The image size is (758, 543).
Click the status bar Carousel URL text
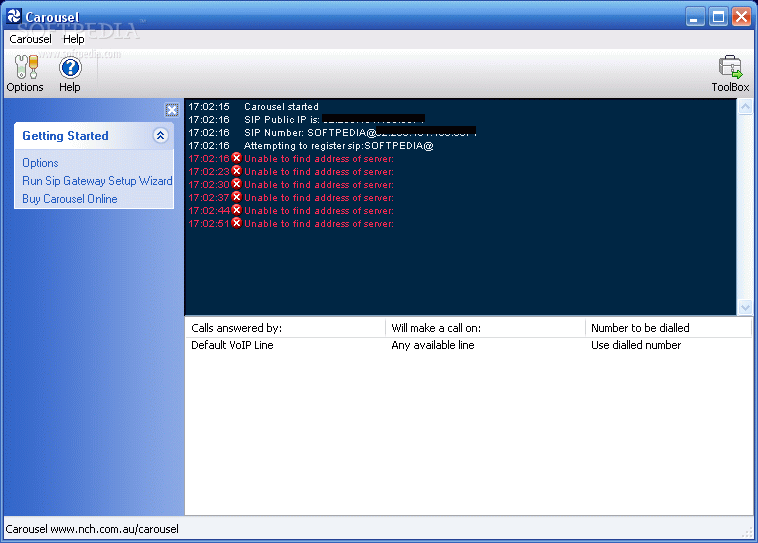click(x=92, y=529)
